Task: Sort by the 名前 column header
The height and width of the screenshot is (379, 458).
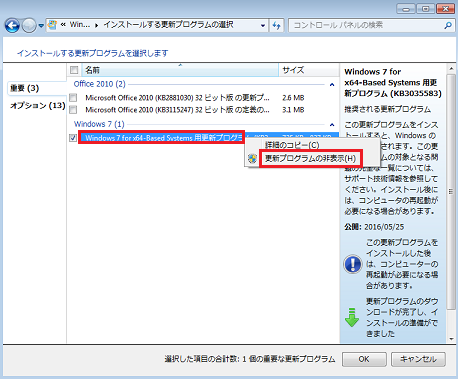Action: click(180, 70)
